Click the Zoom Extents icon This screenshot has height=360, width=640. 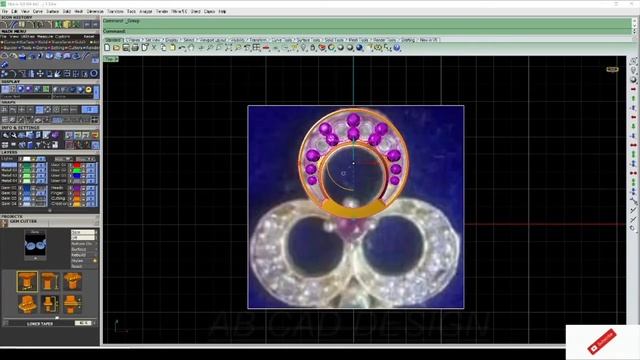tap(229, 48)
